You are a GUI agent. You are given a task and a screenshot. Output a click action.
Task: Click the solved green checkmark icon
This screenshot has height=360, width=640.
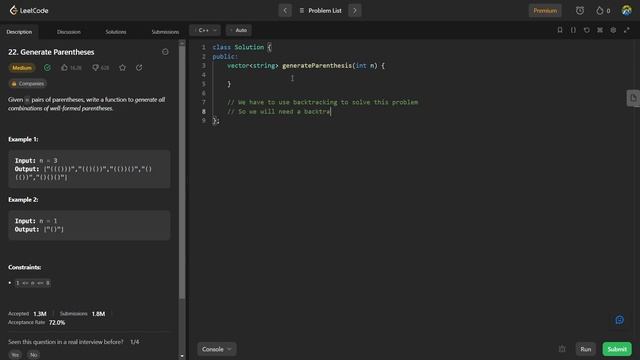pos(47,68)
